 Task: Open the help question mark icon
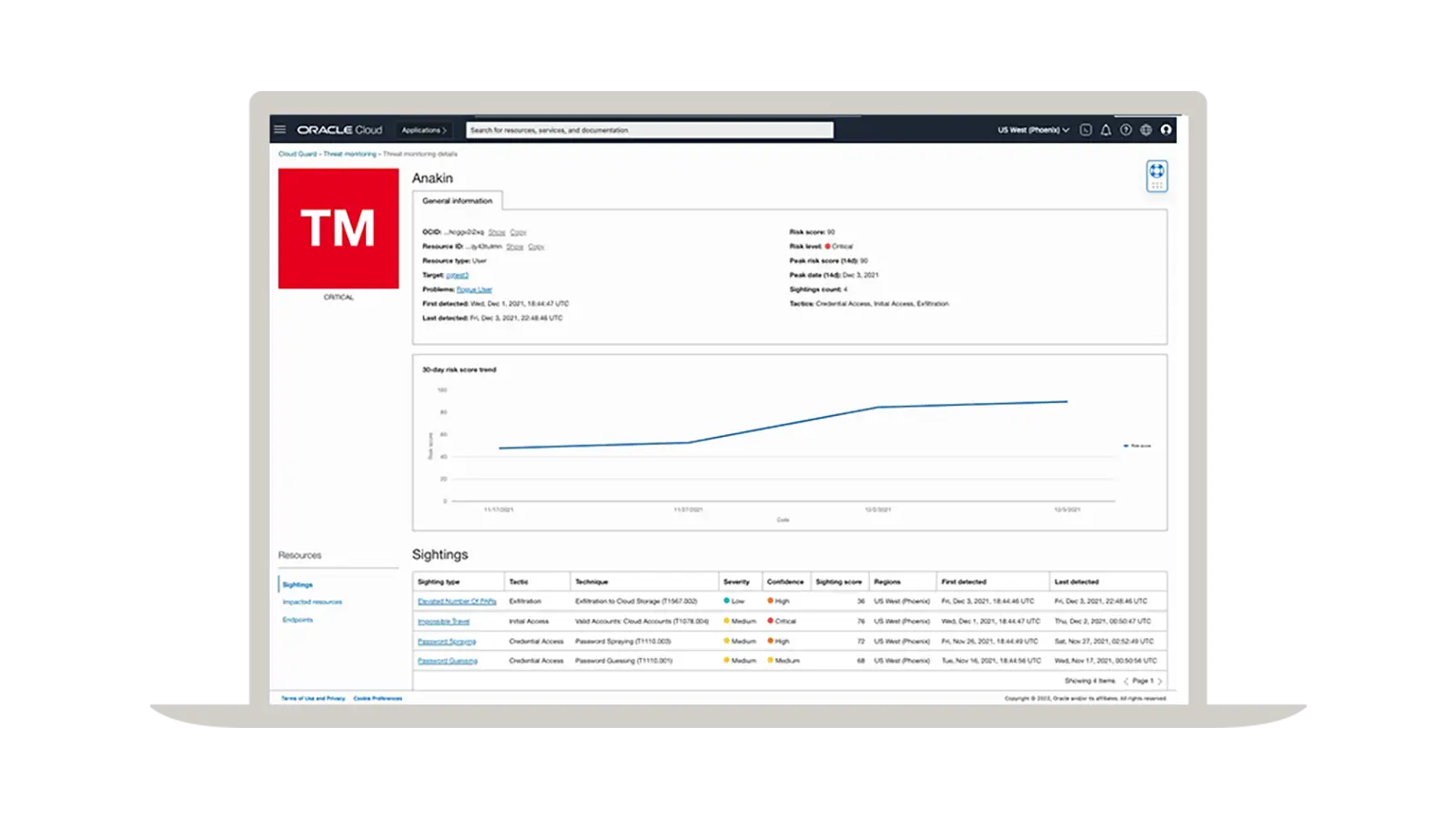pos(1126,130)
